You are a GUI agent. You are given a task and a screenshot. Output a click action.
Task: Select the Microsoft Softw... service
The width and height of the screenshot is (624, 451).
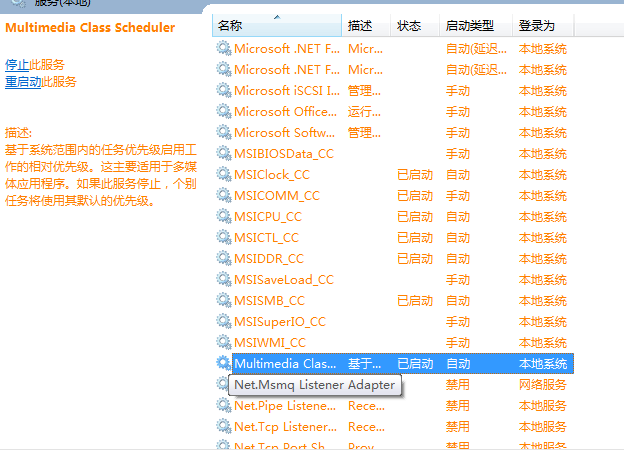[x=285, y=133]
